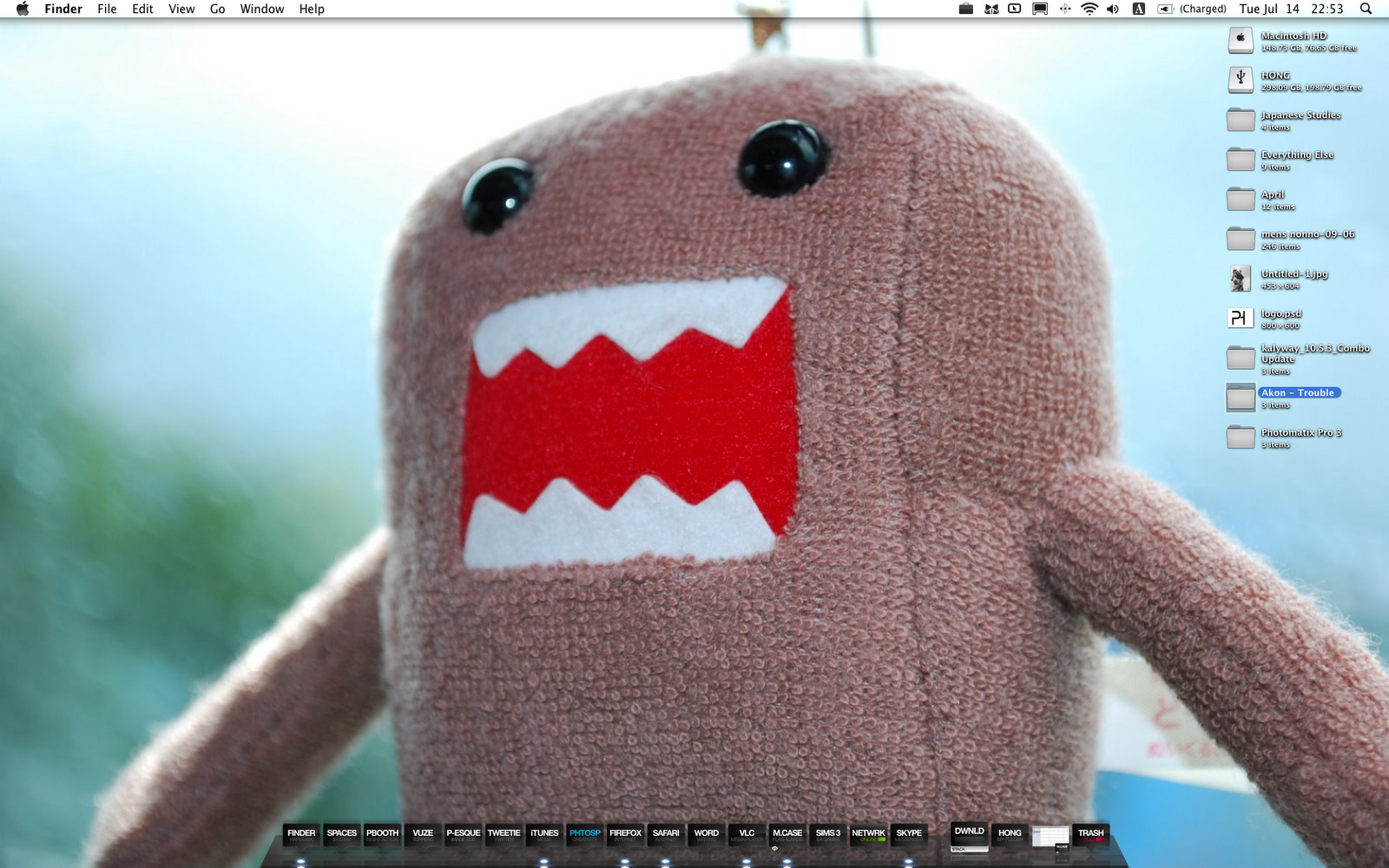Launch SAFARI from the dock
1389x868 pixels.
(x=666, y=835)
